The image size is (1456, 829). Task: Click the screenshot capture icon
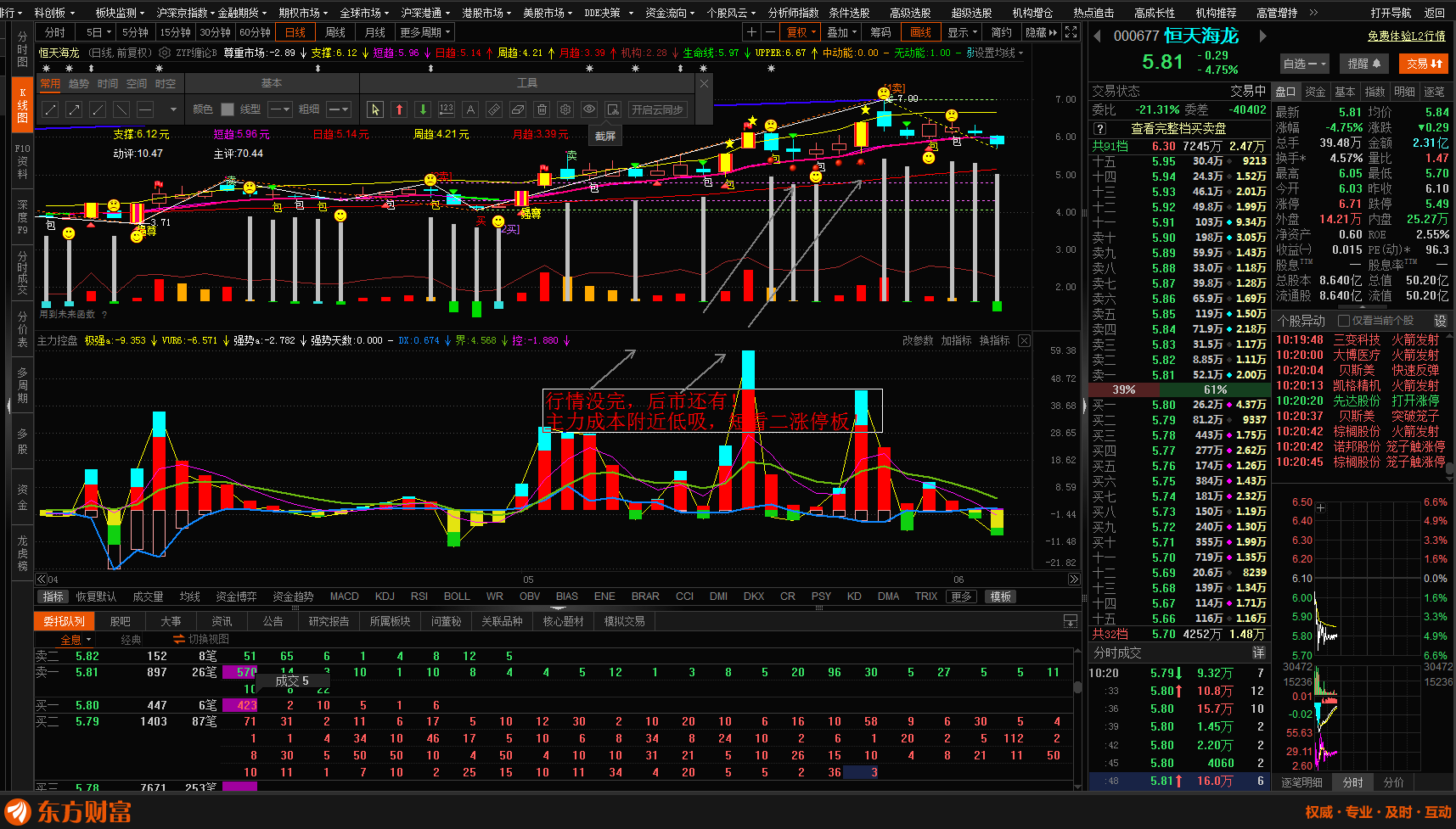tap(613, 109)
